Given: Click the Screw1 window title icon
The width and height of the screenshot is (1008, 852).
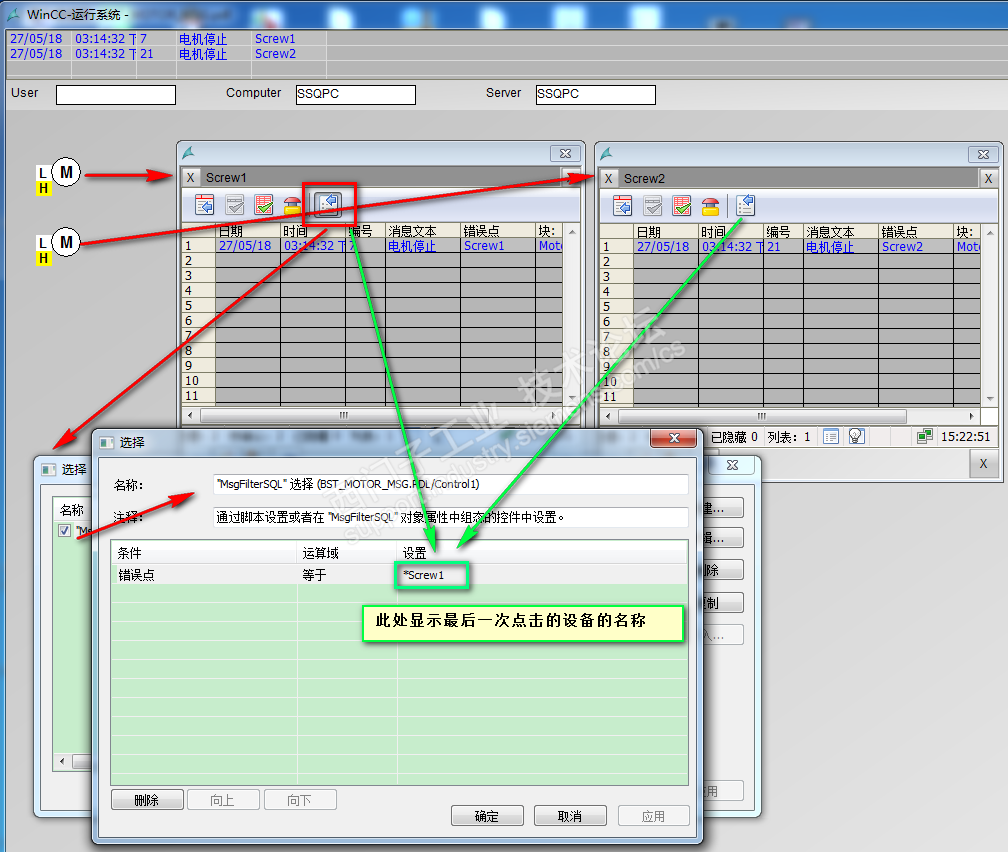Looking at the screenshot, I should click(188, 153).
